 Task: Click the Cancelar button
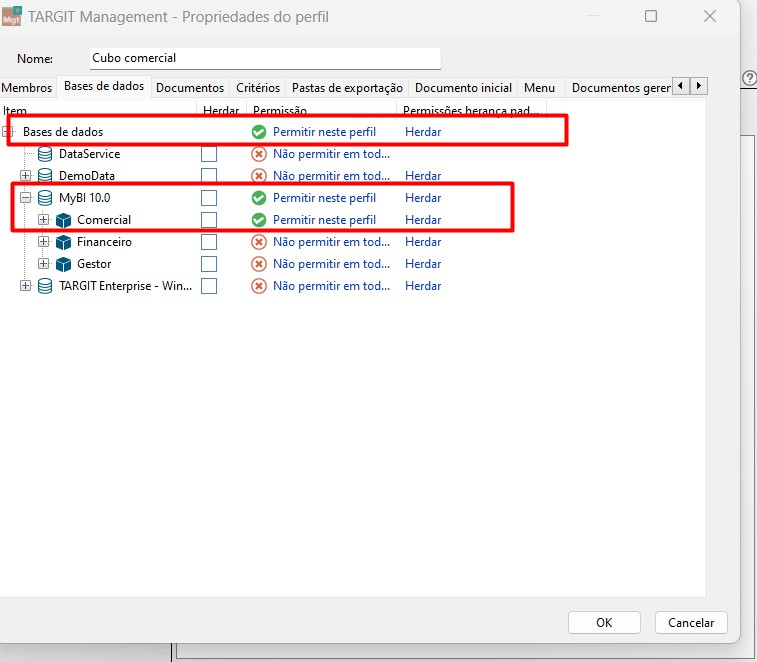[x=691, y=623]
